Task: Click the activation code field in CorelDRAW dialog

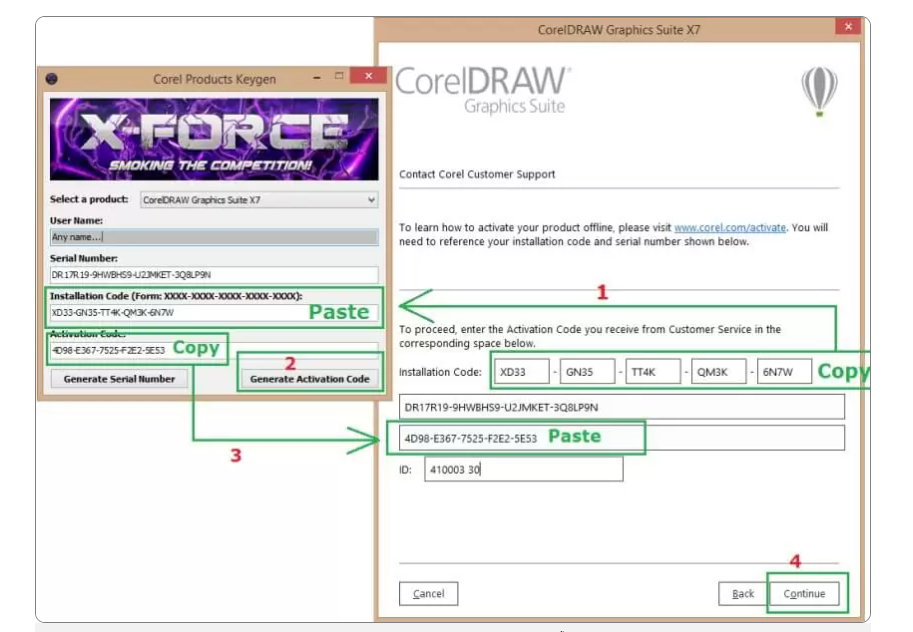Action: [621, 438]
